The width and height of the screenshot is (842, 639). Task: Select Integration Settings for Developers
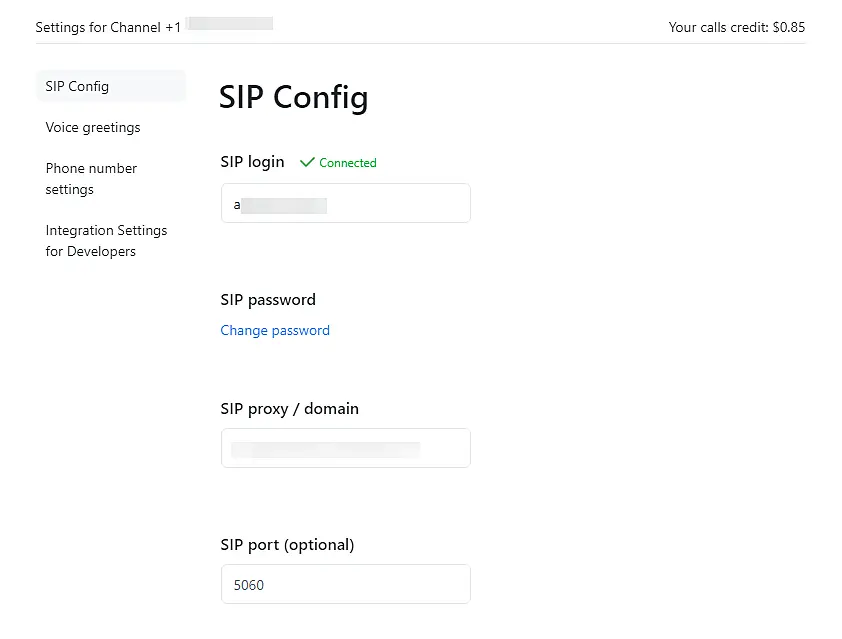click(x=106, y=240)
